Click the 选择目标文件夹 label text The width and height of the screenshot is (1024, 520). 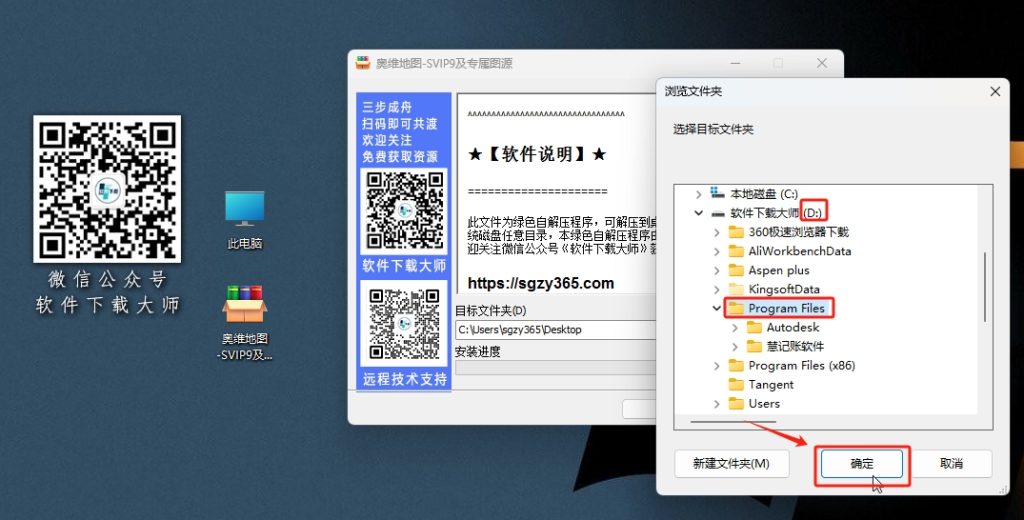tap(713, 129)
